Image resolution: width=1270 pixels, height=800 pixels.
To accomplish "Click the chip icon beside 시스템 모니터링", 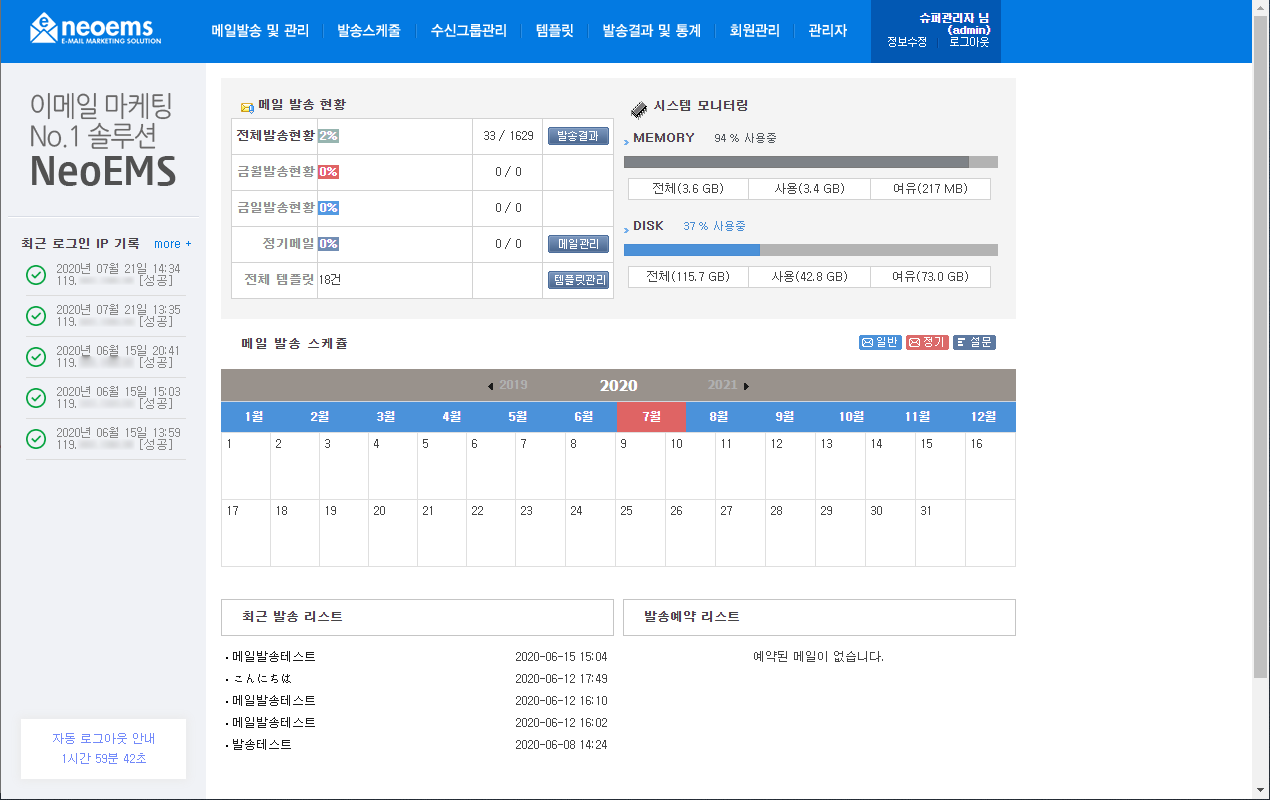I will click(638, 108).
